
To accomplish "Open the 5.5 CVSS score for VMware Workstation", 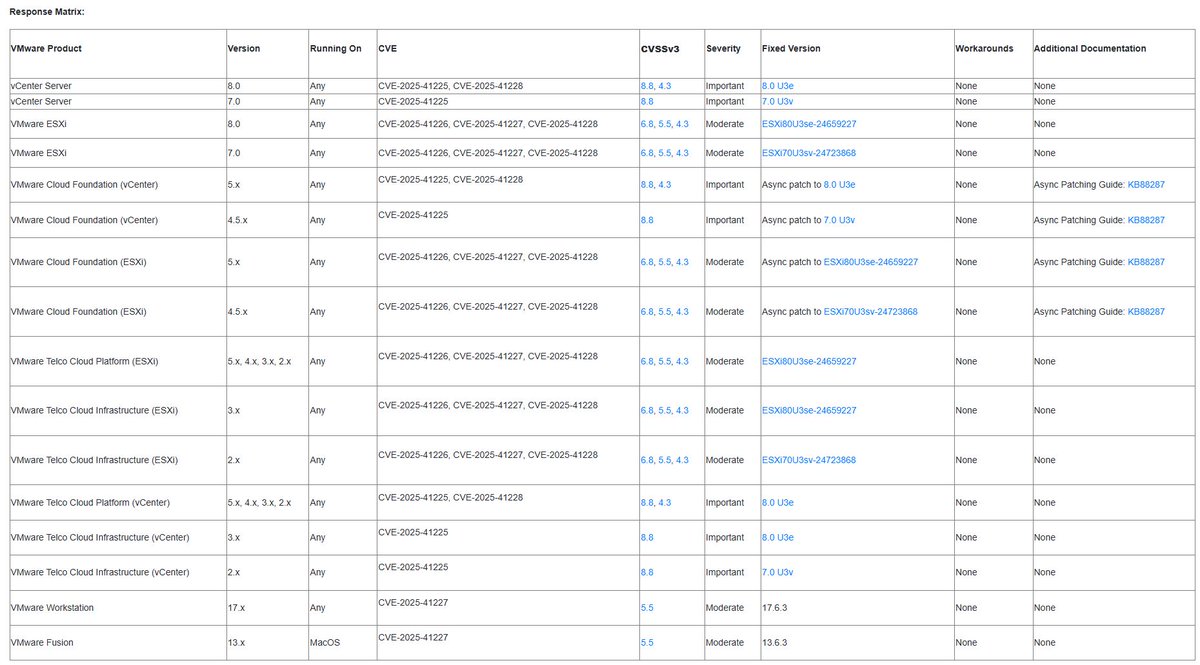I will [x=647, y=608].
